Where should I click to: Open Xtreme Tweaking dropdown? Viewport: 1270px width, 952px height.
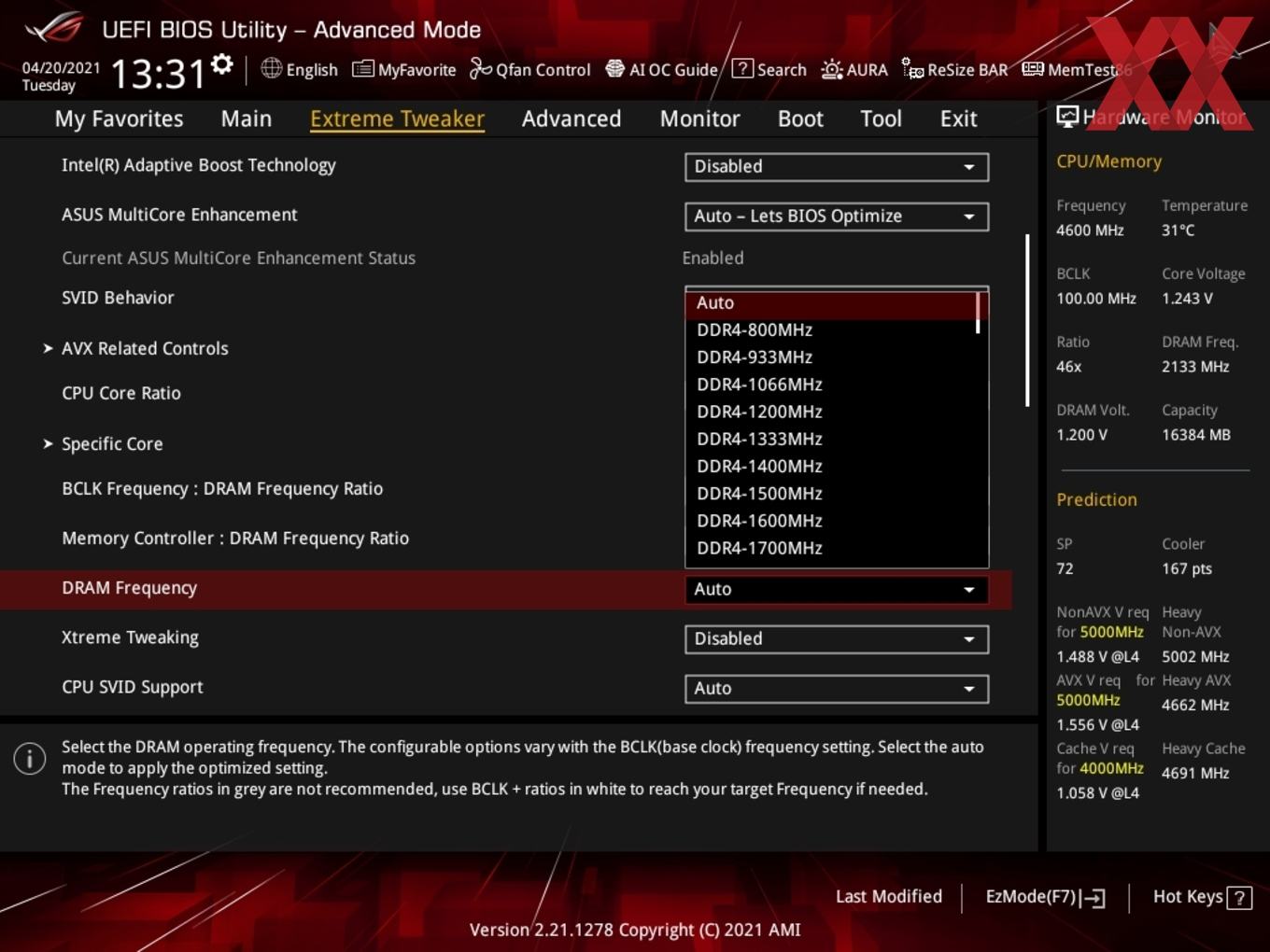click(x=837, y=639)
